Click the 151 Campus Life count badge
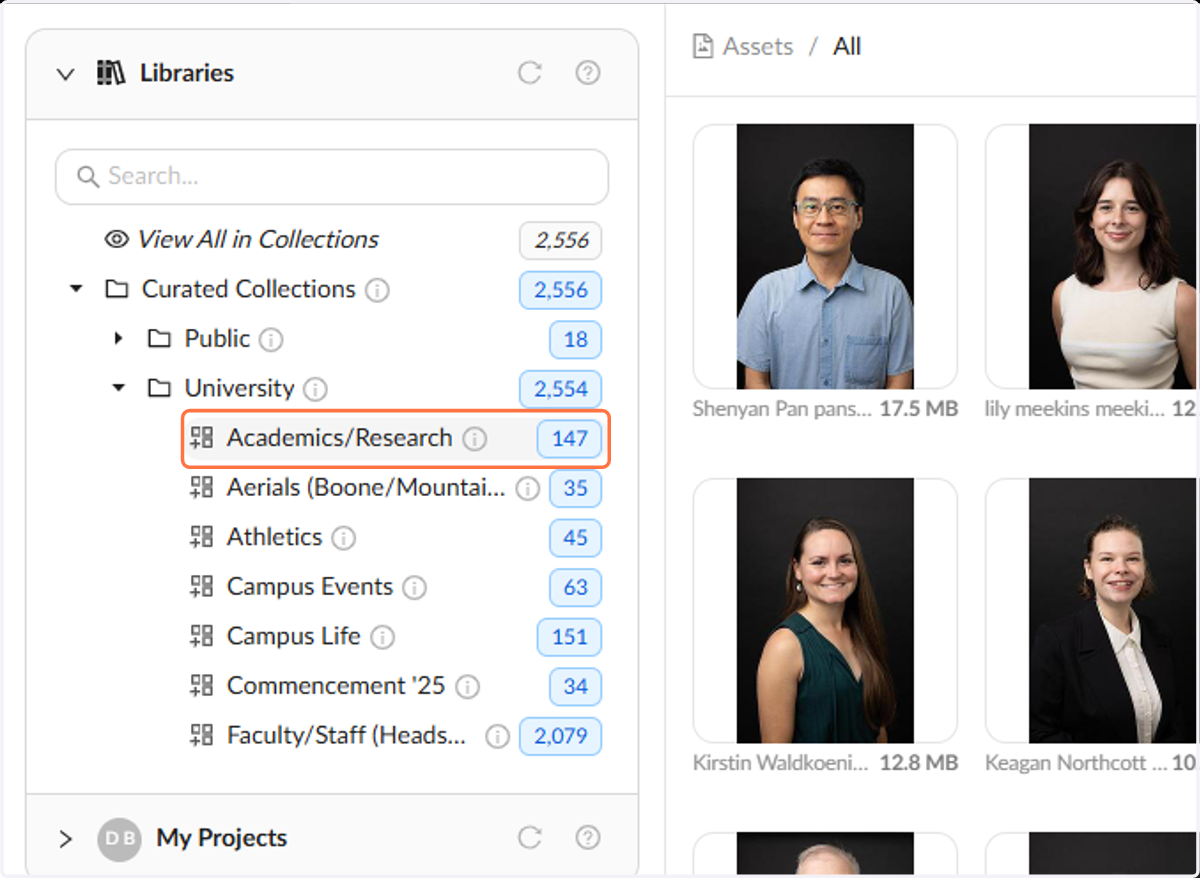Viewport: 1200px width, 878px height. [570, 637]
